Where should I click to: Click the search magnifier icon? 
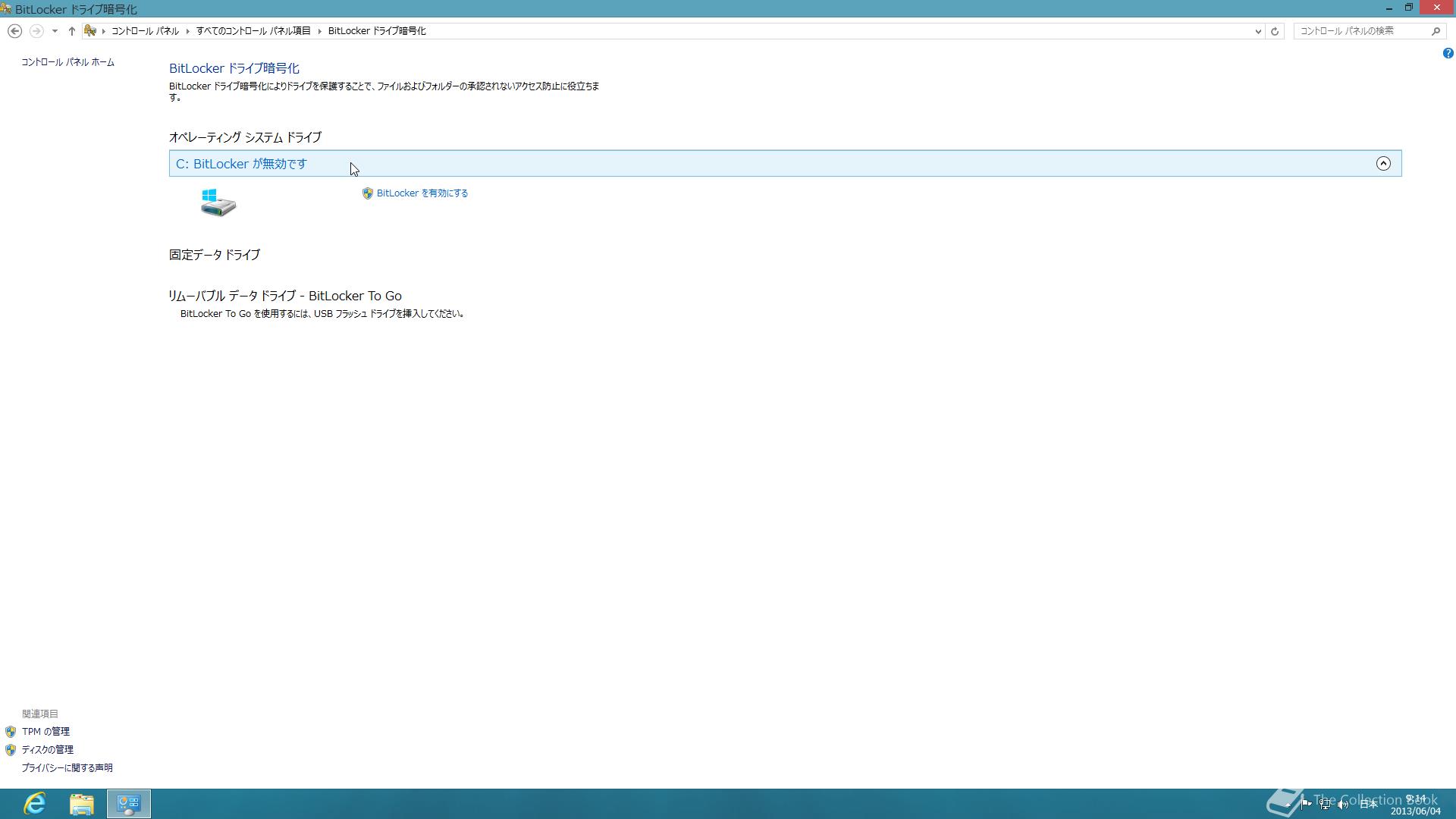tap(1436, 31)
